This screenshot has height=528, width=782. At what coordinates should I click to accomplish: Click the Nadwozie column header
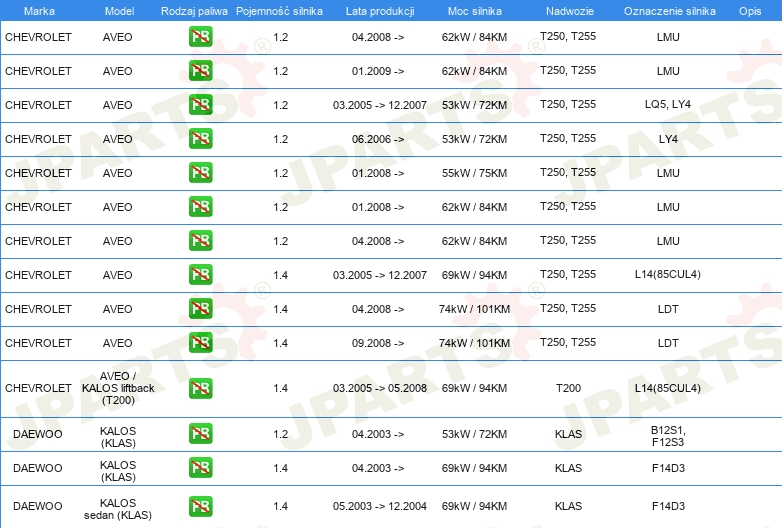pyautogui.click(x=570, y=11)
